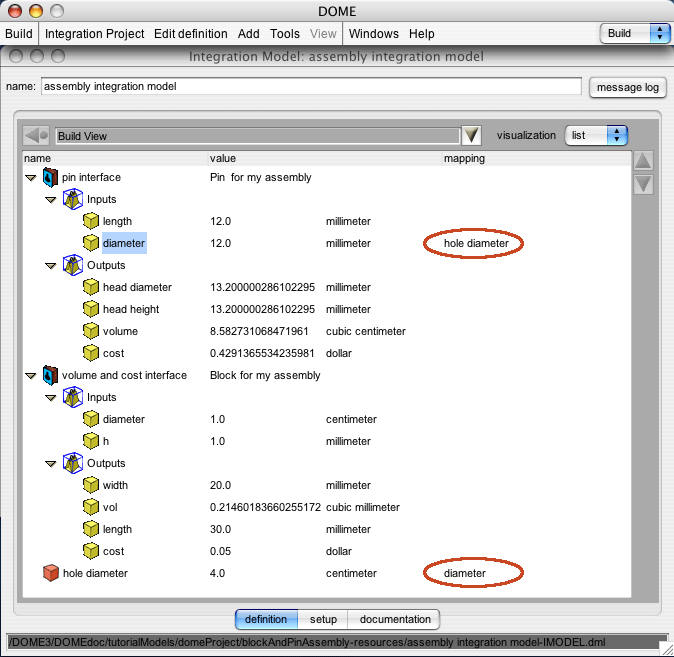Open the Build View dropdown arrow
The height and width of the screenshot is (657, 674).
[471, 135]
